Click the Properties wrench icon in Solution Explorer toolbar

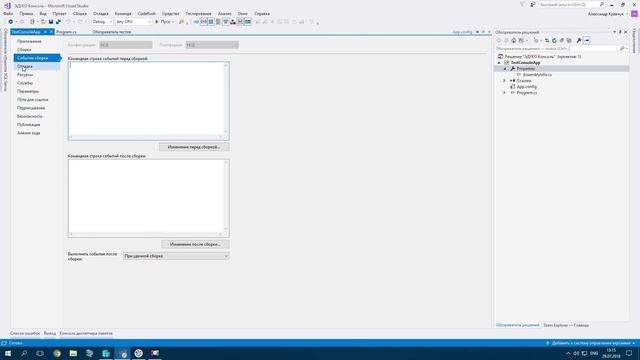coord(579,40)
